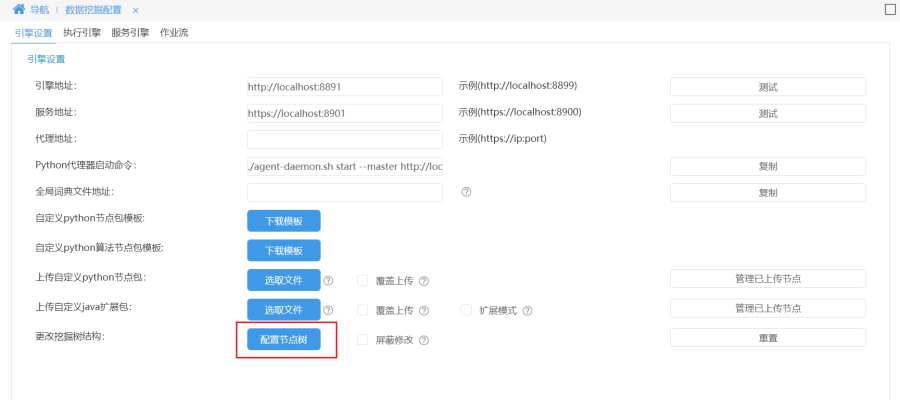Image resolution: width=900 pixels, height=400 pixels.
Task: Test the 服务地址 connection with 测试
Action: coord(768,113)
